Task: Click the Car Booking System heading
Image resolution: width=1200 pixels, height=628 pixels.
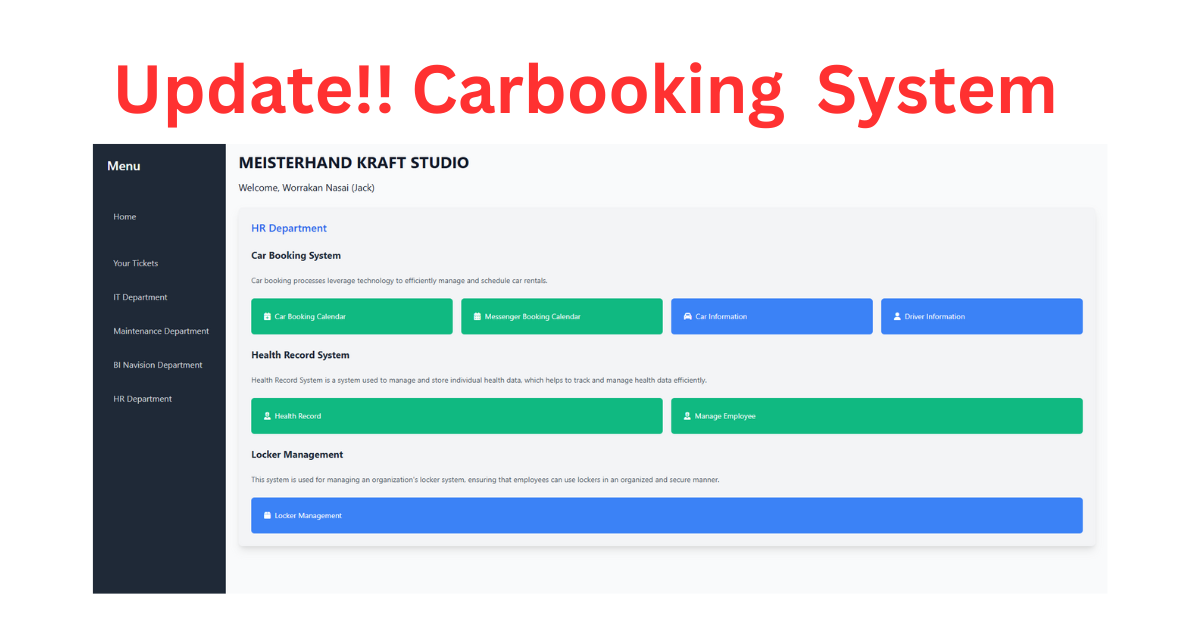Action: click(x=296, y=256)
